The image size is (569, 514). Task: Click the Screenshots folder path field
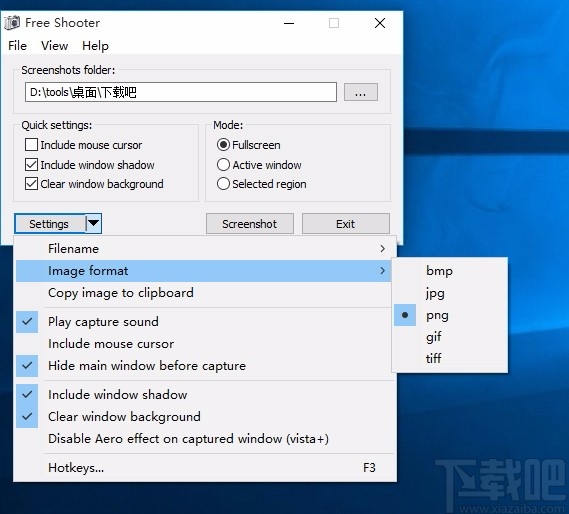point(181,92)
